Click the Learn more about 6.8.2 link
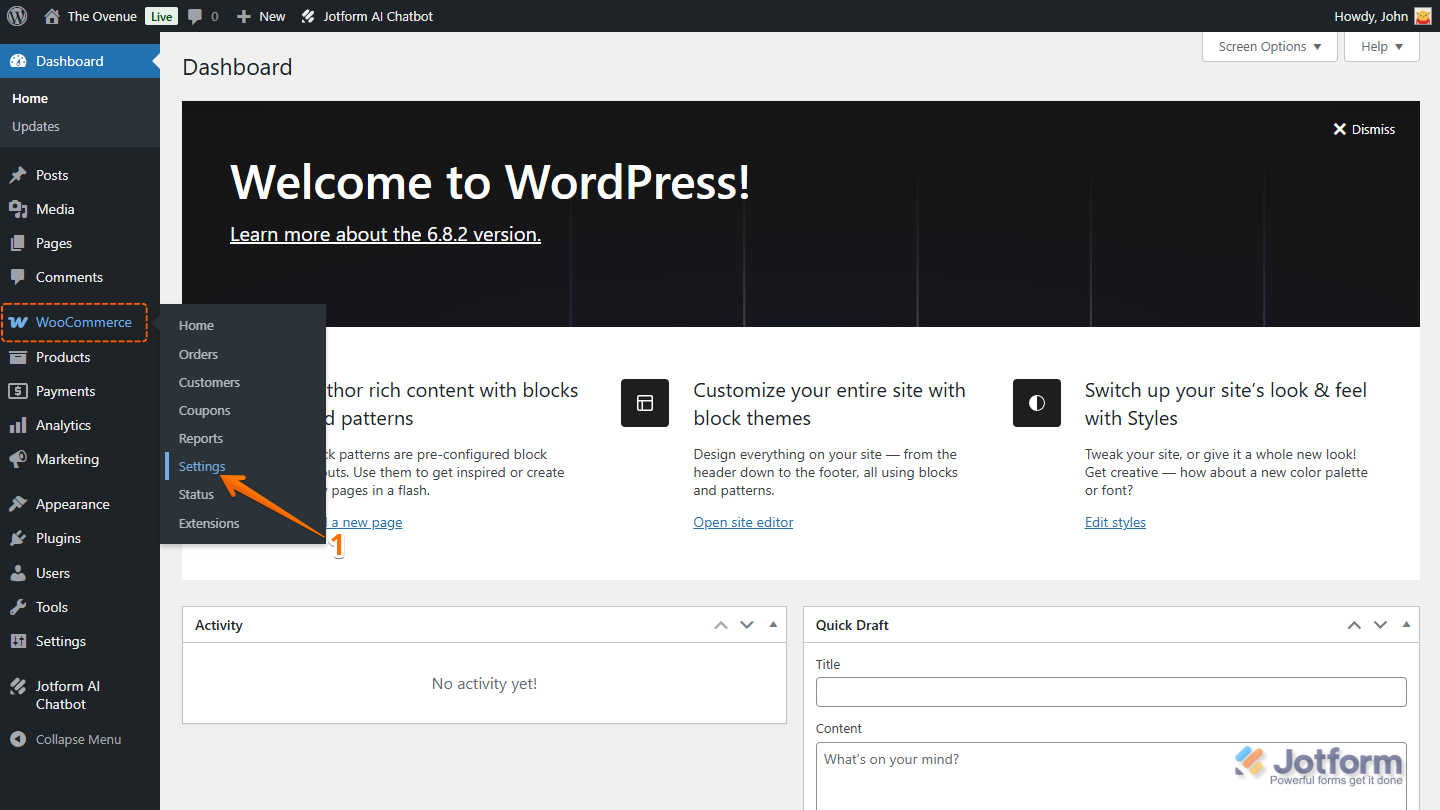This screenshot has height=810, width=1440. pos(384,234)
